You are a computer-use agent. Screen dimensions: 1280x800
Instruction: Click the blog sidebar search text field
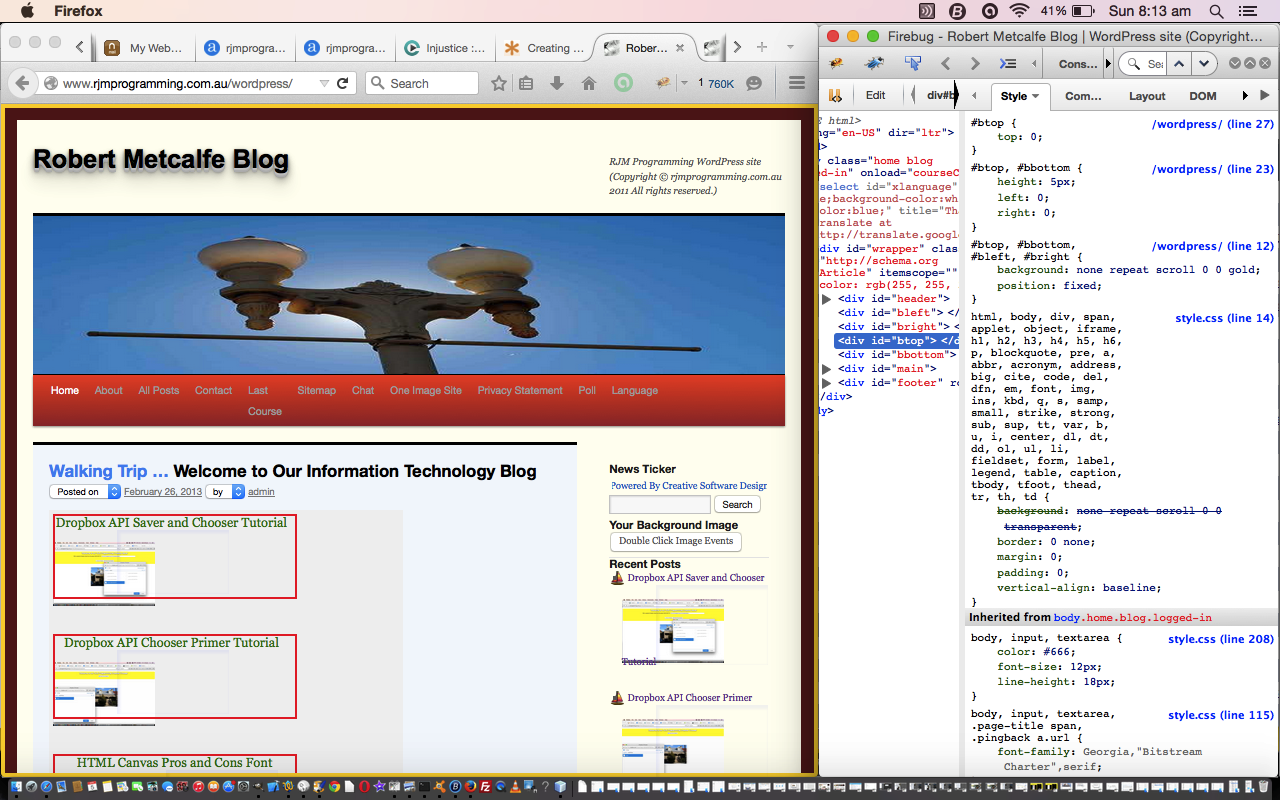[660, 505]
